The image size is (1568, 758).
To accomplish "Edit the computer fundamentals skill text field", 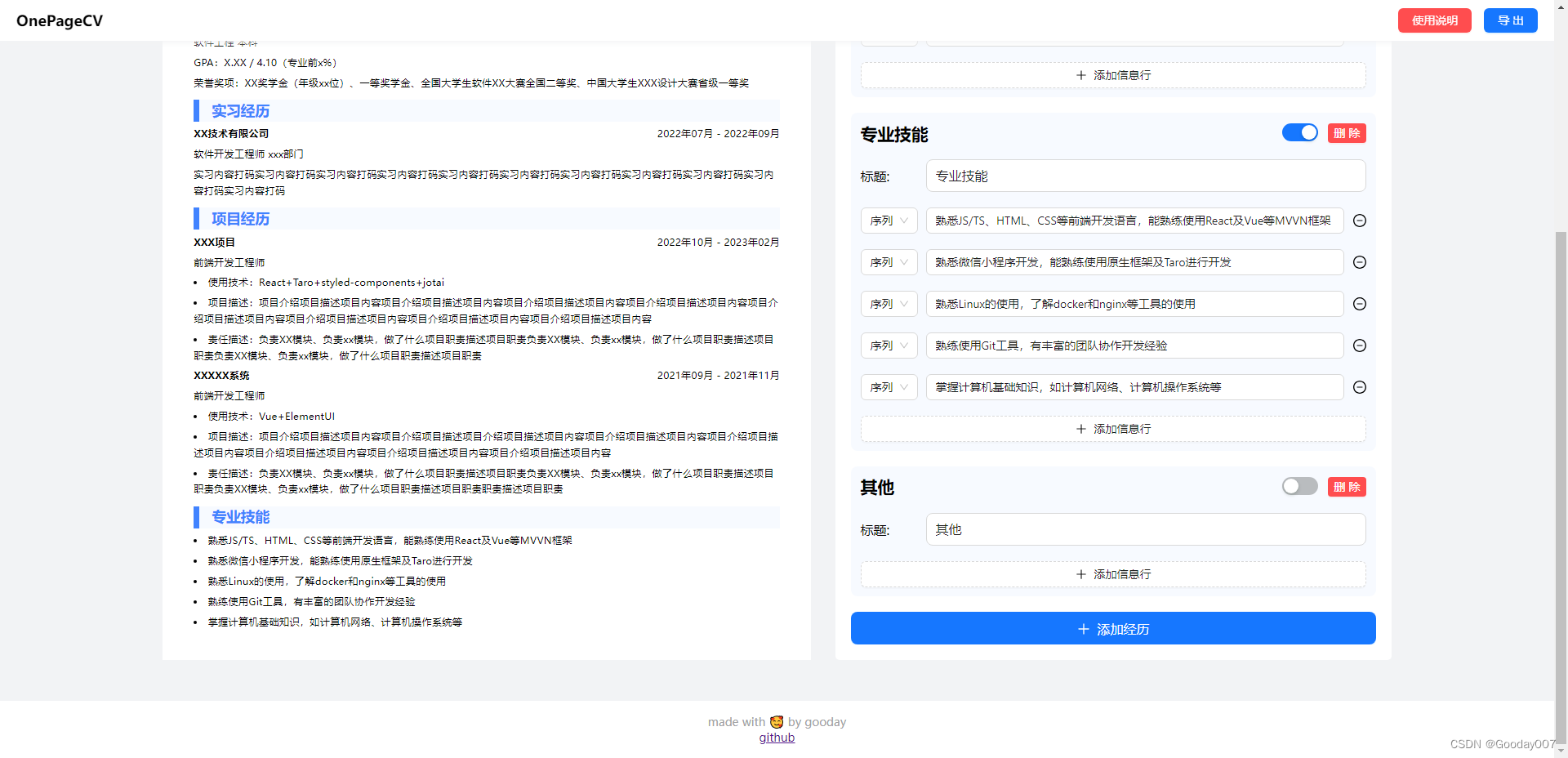I will (x=1134, y=387).
